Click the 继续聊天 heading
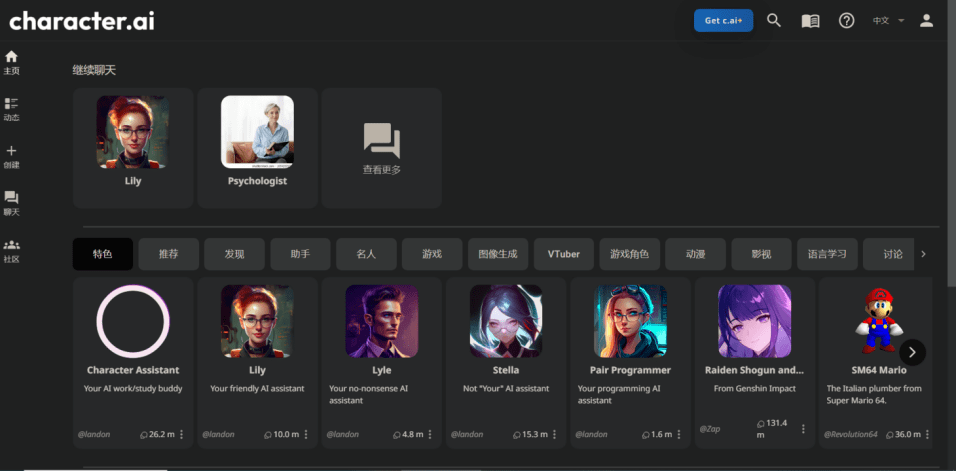956x471 pixels. [x=94, y=70]
